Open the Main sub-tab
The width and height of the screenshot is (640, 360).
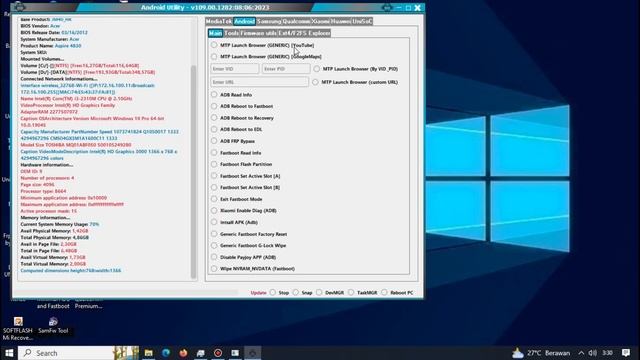pyautogui.click(x=215, y=33)
